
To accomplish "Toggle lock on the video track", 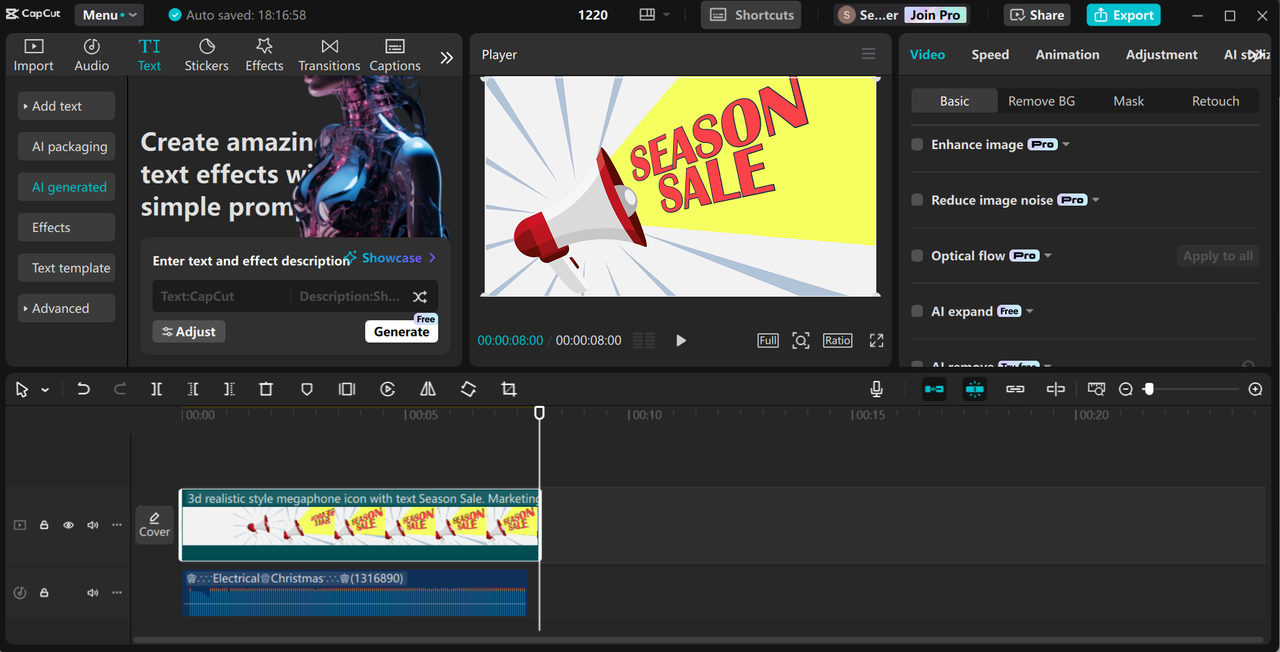I will 44,525.
